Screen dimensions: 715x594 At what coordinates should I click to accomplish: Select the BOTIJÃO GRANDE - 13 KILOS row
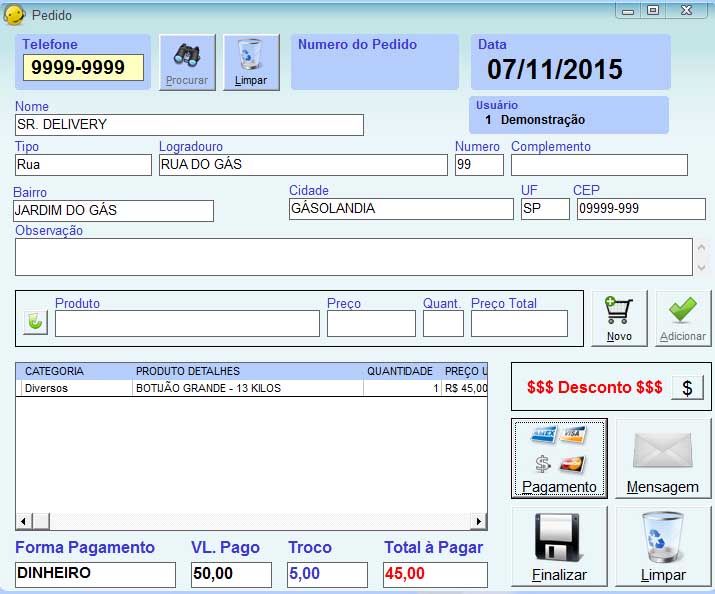click(x=252, y=388)
